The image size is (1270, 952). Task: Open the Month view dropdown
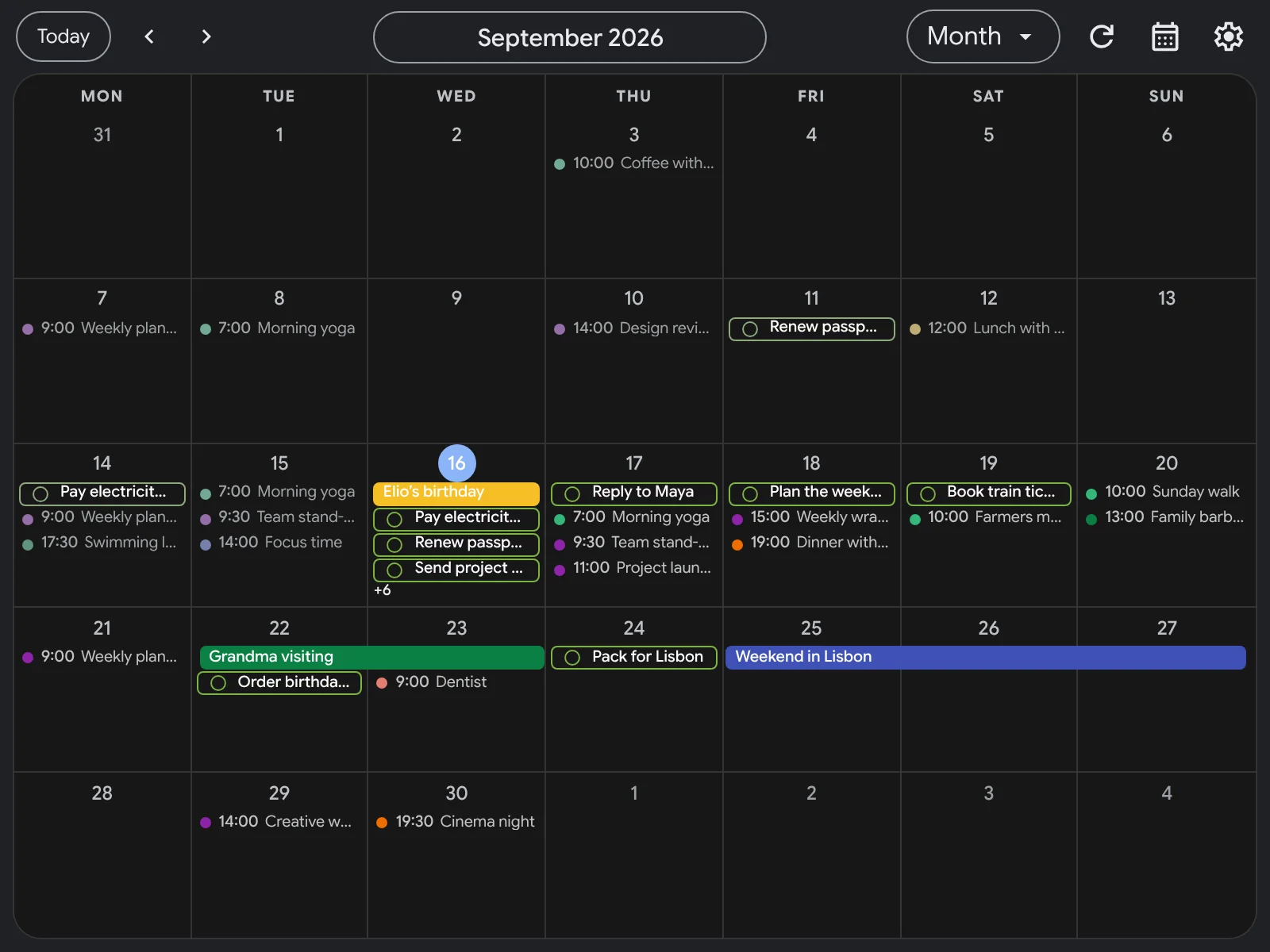[x=983, y=36]
